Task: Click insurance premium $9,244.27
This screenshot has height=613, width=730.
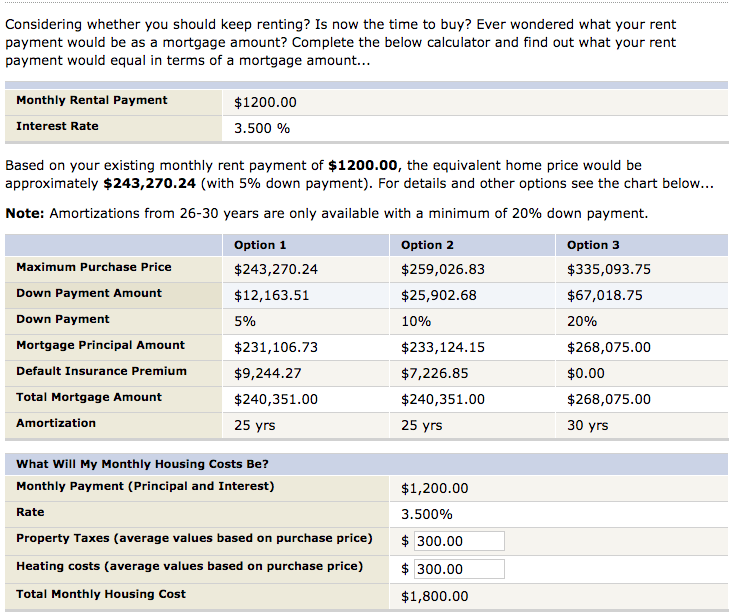Action: click(267, 374)
